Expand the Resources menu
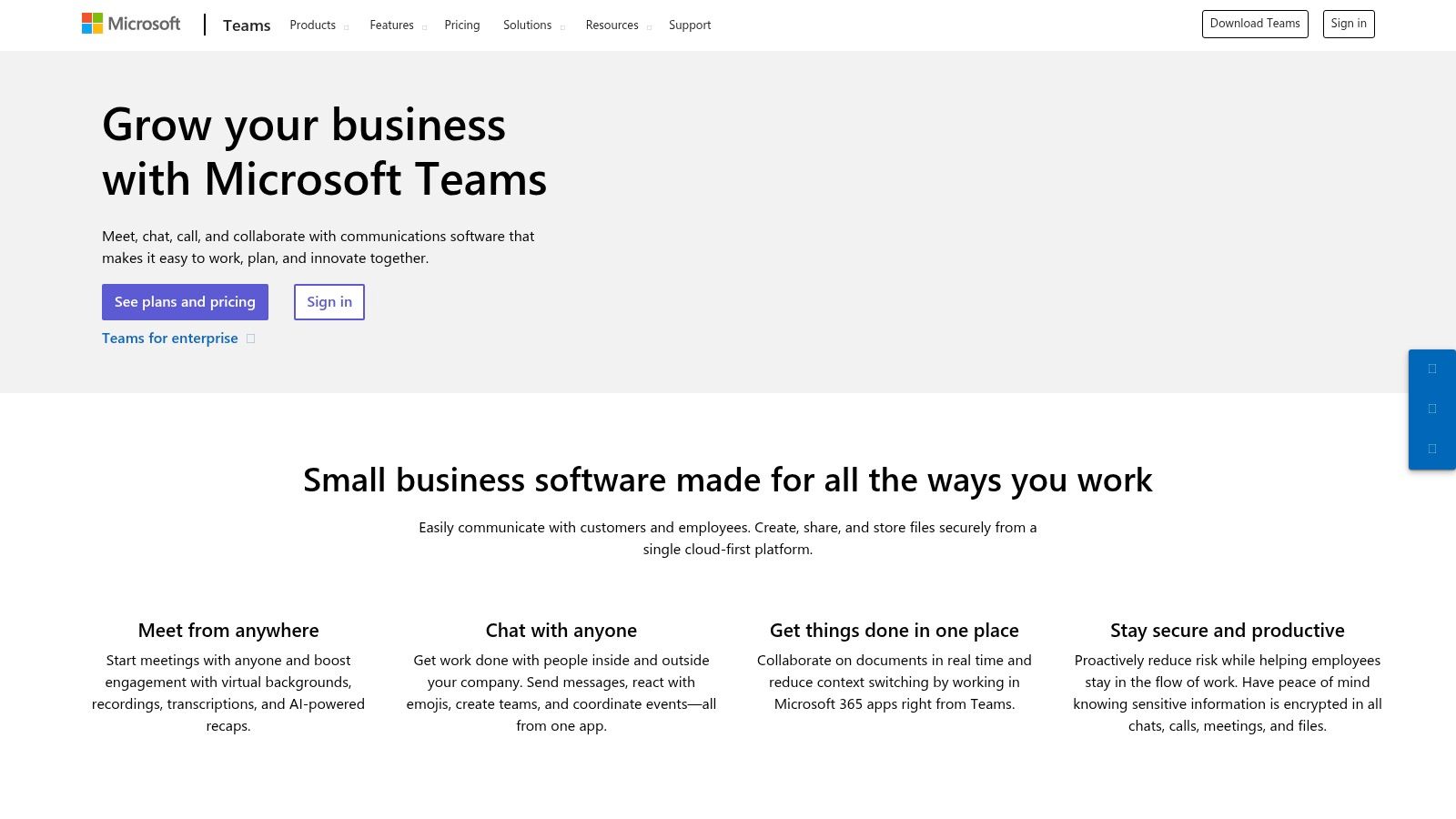 pyautogui.click(x=612, y=25)
